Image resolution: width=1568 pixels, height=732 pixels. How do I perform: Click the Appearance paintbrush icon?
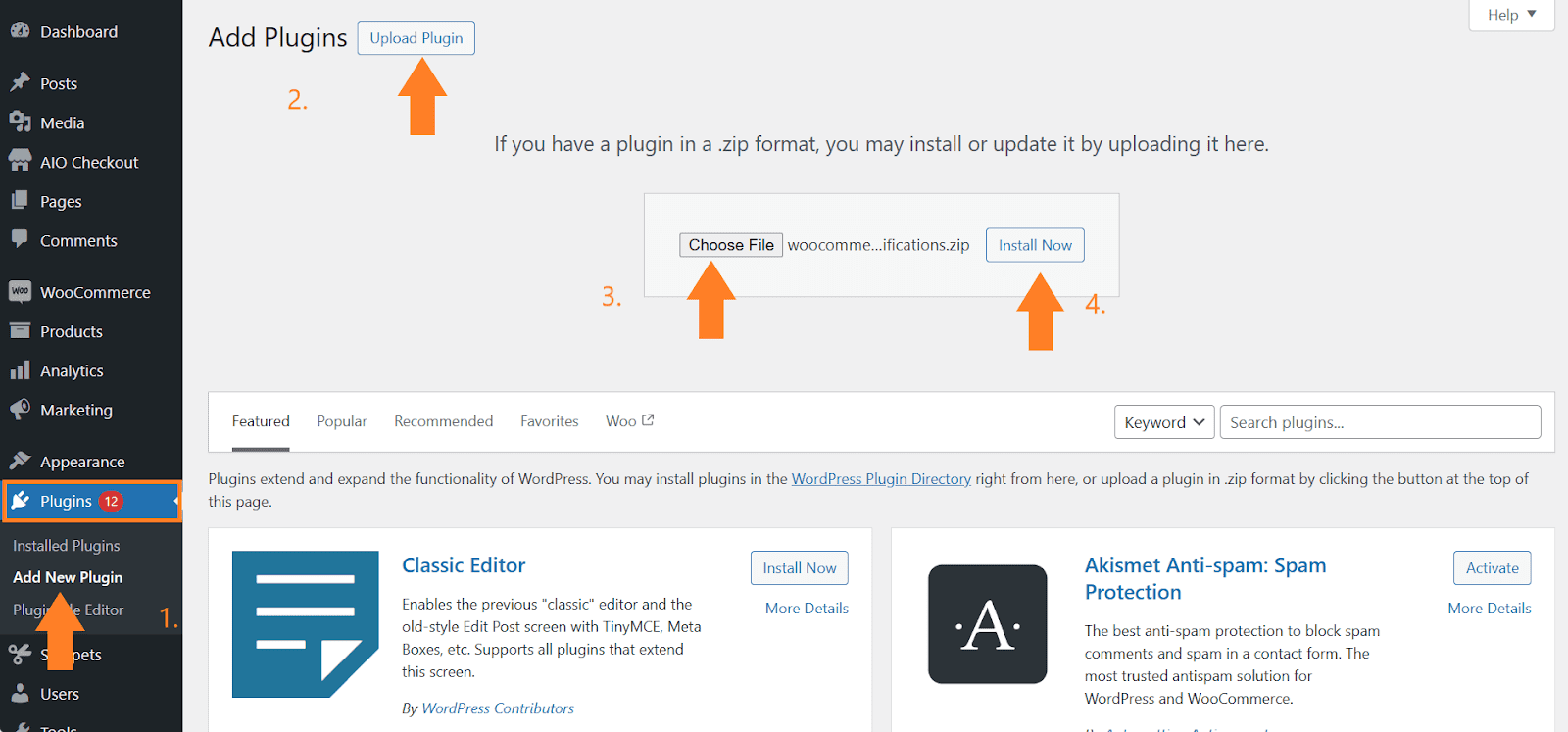click(x=20, y=462)
